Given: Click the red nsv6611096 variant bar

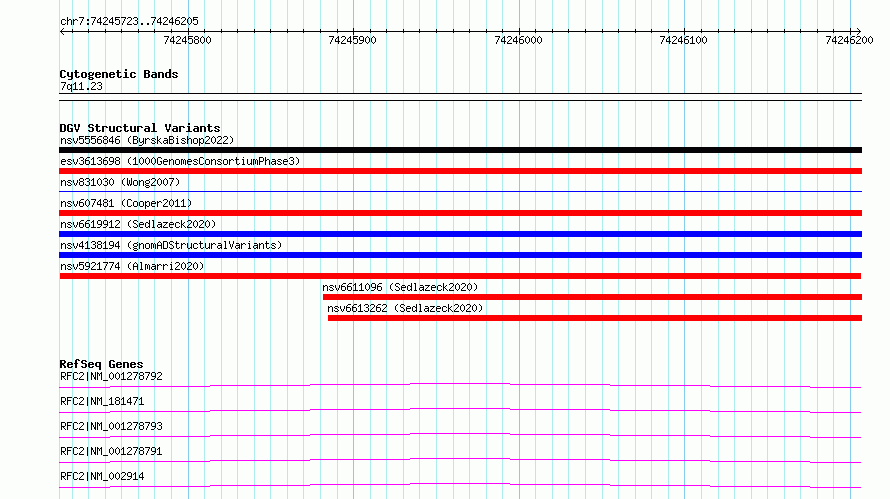Looking at the screenshot, I should (593, 297).
